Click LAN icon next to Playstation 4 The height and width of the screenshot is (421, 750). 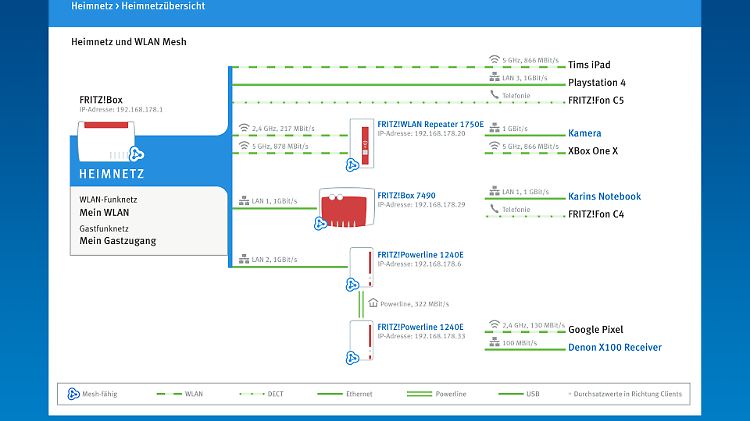tap(494, 78)
